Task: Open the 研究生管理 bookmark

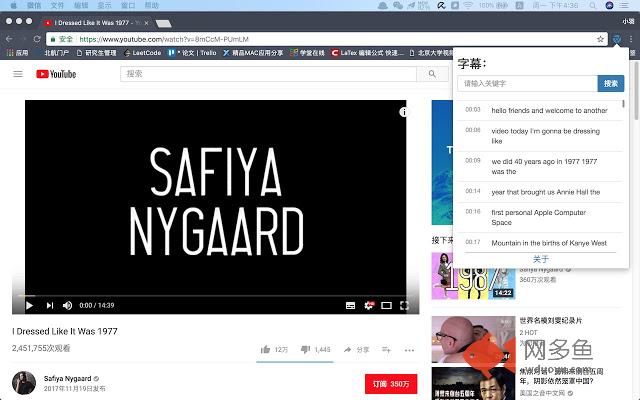Action: click(x=96, y=53)
